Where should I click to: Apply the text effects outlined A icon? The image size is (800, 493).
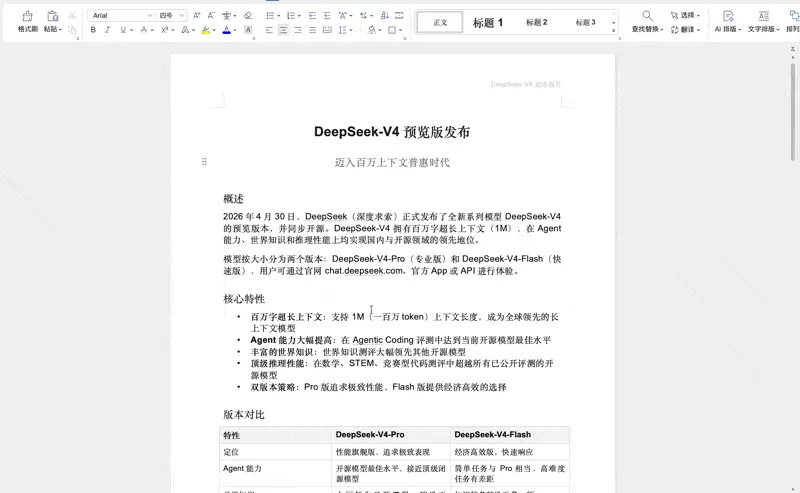pos(185,30)
